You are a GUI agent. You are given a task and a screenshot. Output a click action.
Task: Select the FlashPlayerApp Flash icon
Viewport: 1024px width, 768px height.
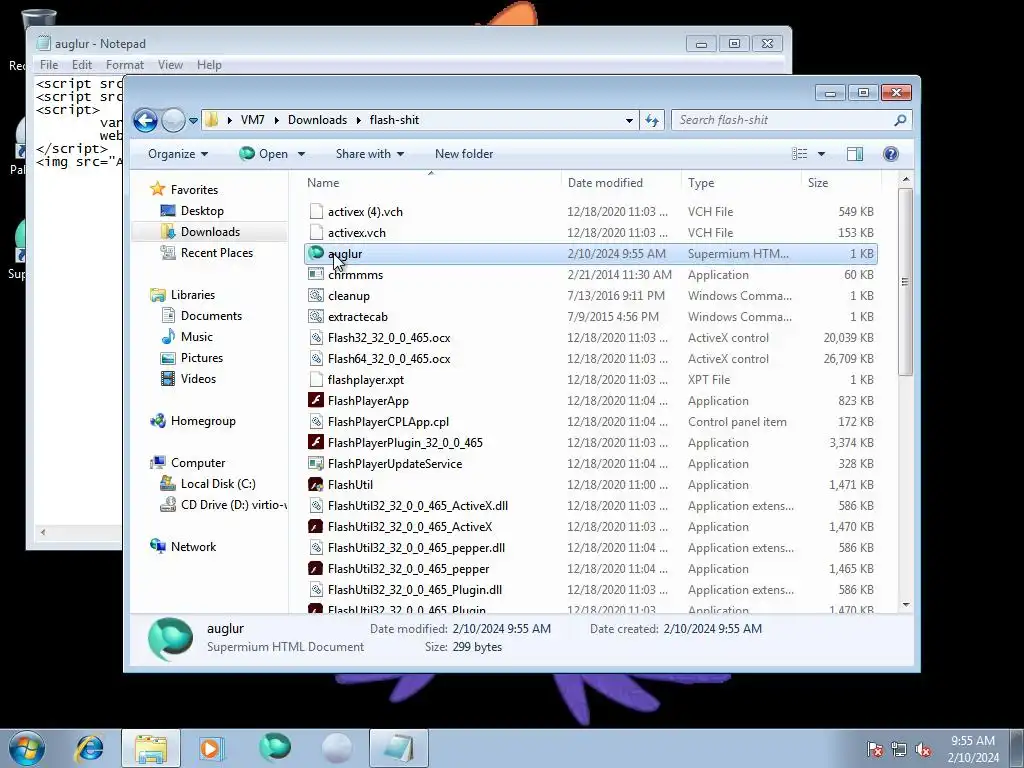coord(316,400)
